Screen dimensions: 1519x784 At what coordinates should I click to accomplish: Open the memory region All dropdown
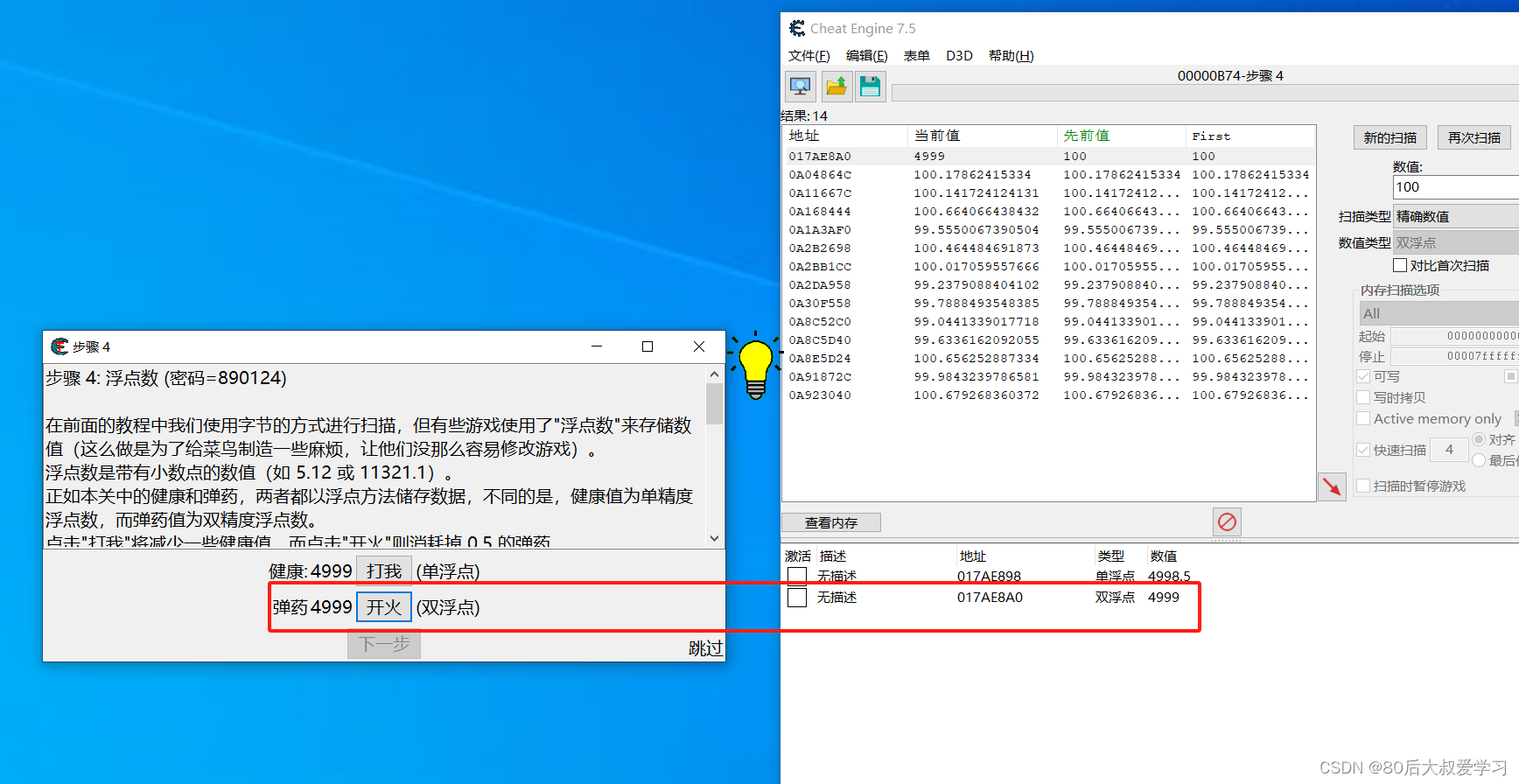click(x=1438, y=313)
